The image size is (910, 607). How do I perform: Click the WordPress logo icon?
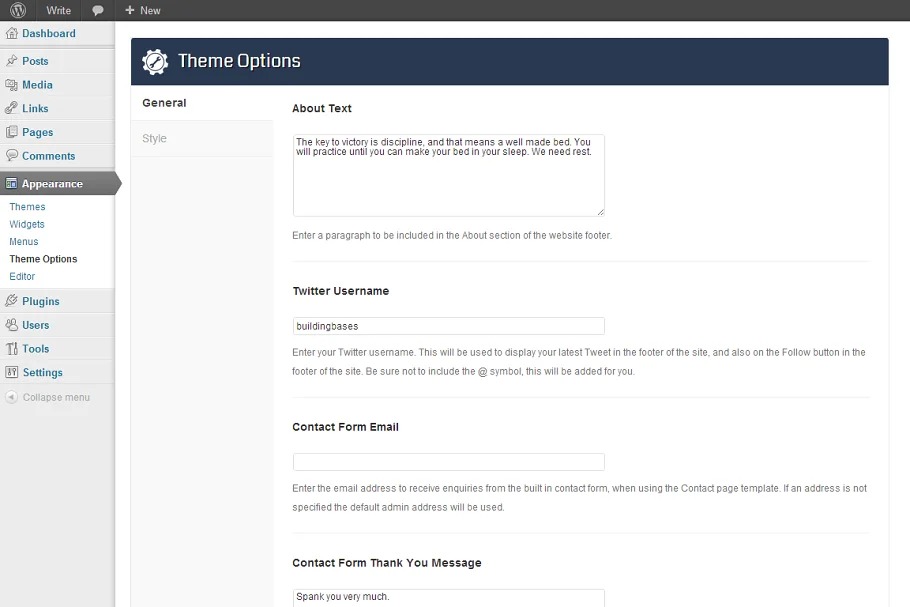point(18,10)
